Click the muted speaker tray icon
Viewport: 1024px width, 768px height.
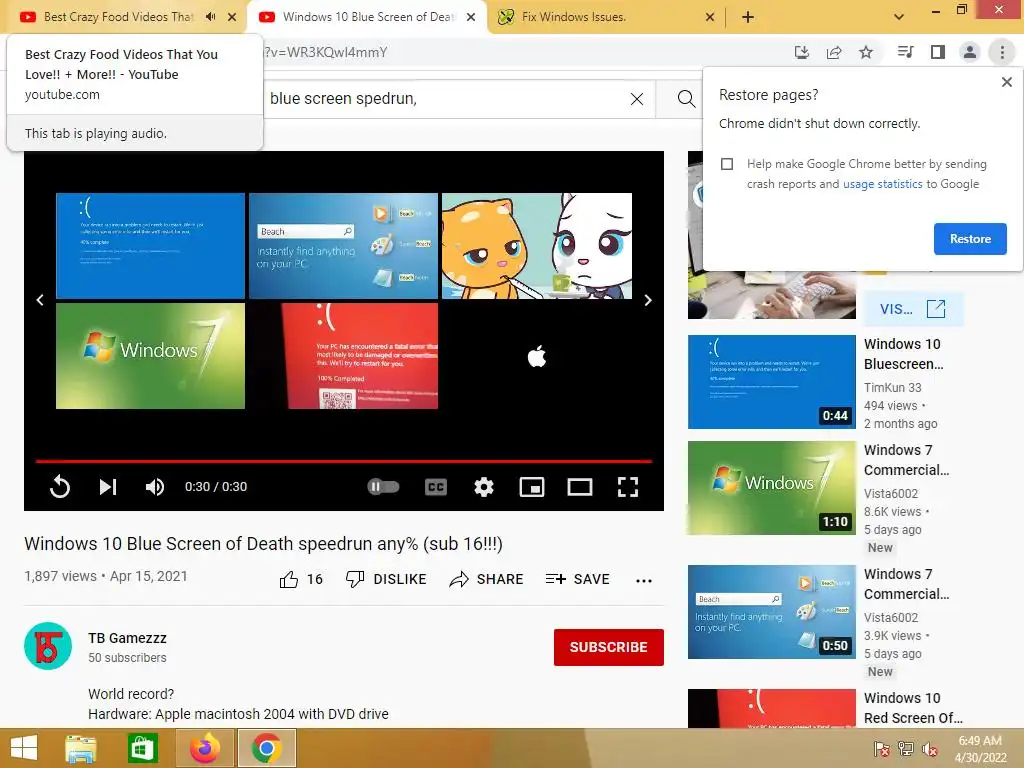pos(930,748)
